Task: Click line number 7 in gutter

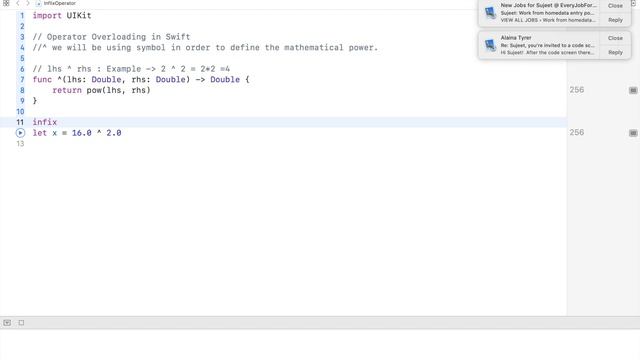Action: (x=22, y=80)
